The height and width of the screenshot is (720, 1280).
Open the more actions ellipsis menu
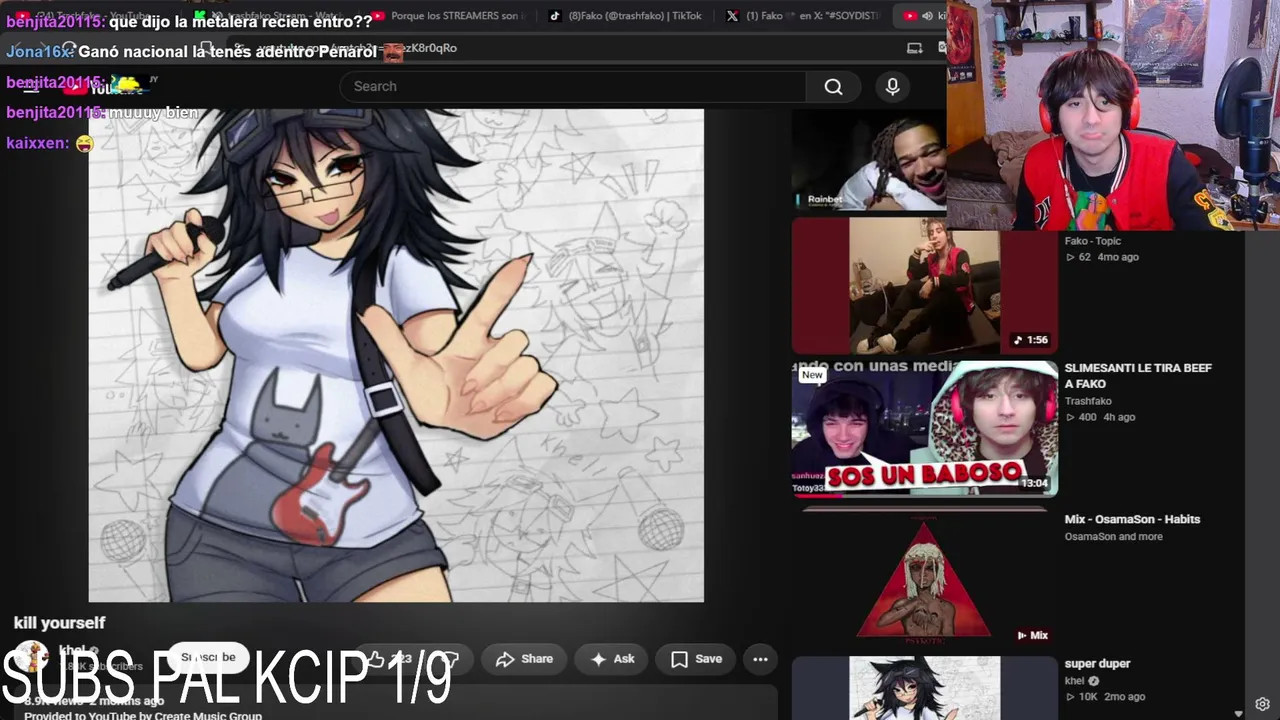(x=760, y=659)
